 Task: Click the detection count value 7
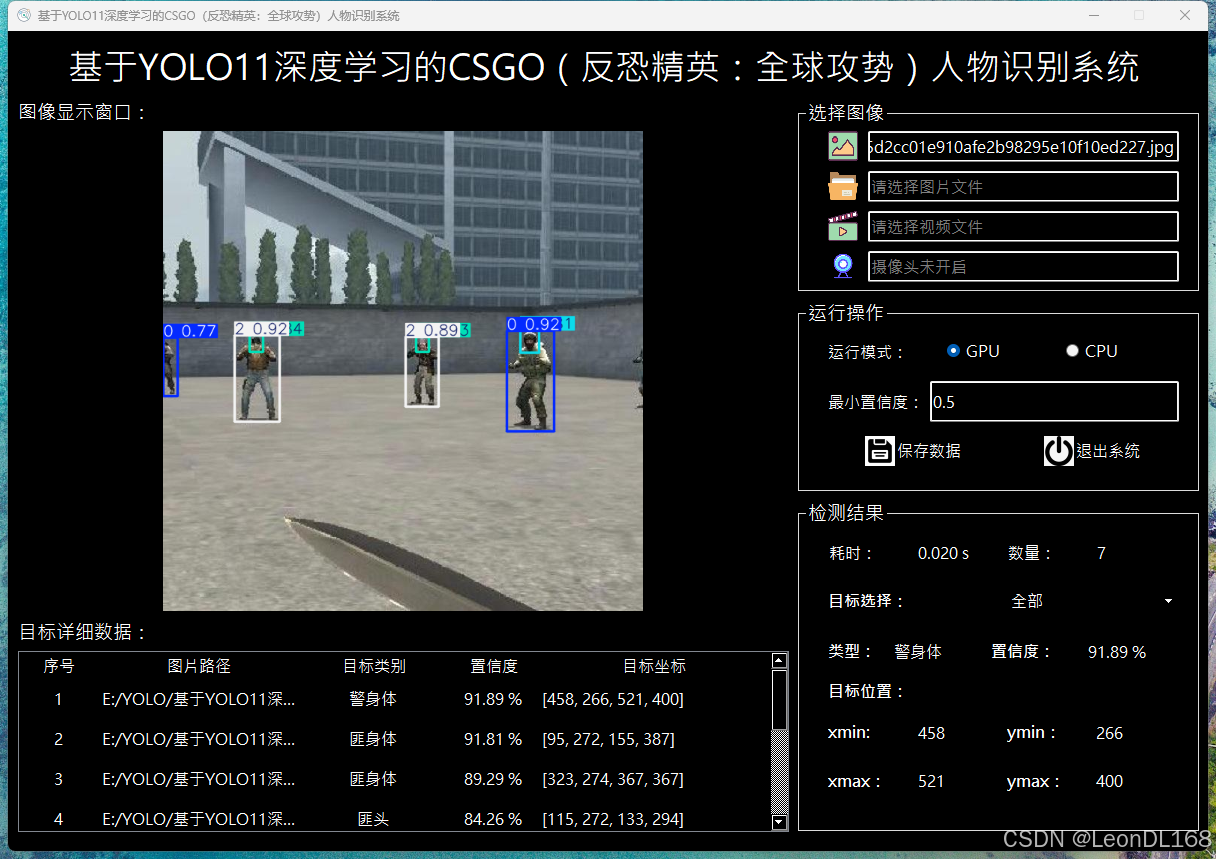point(1101,553)
